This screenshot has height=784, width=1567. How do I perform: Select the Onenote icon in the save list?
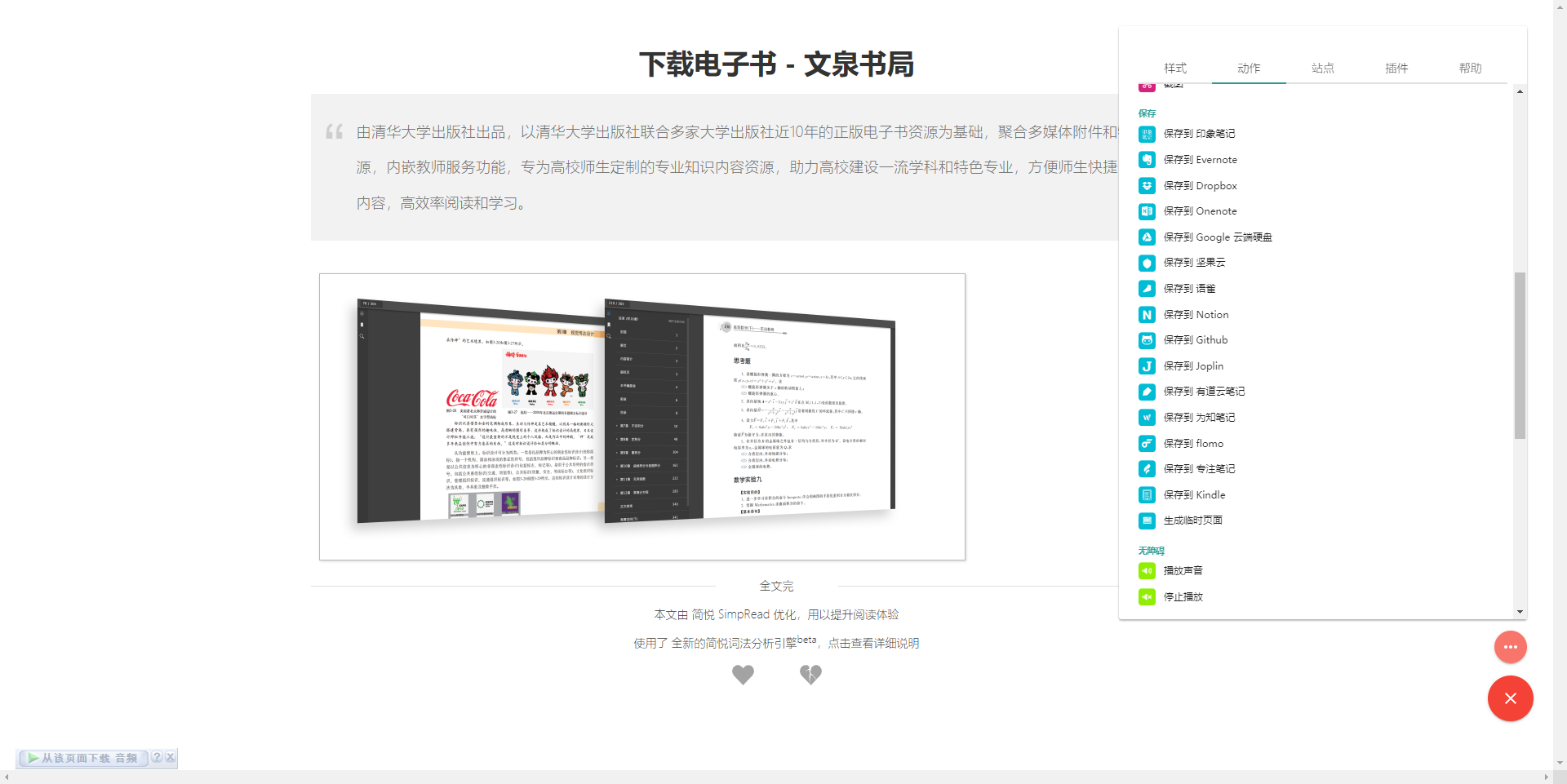1147,211
